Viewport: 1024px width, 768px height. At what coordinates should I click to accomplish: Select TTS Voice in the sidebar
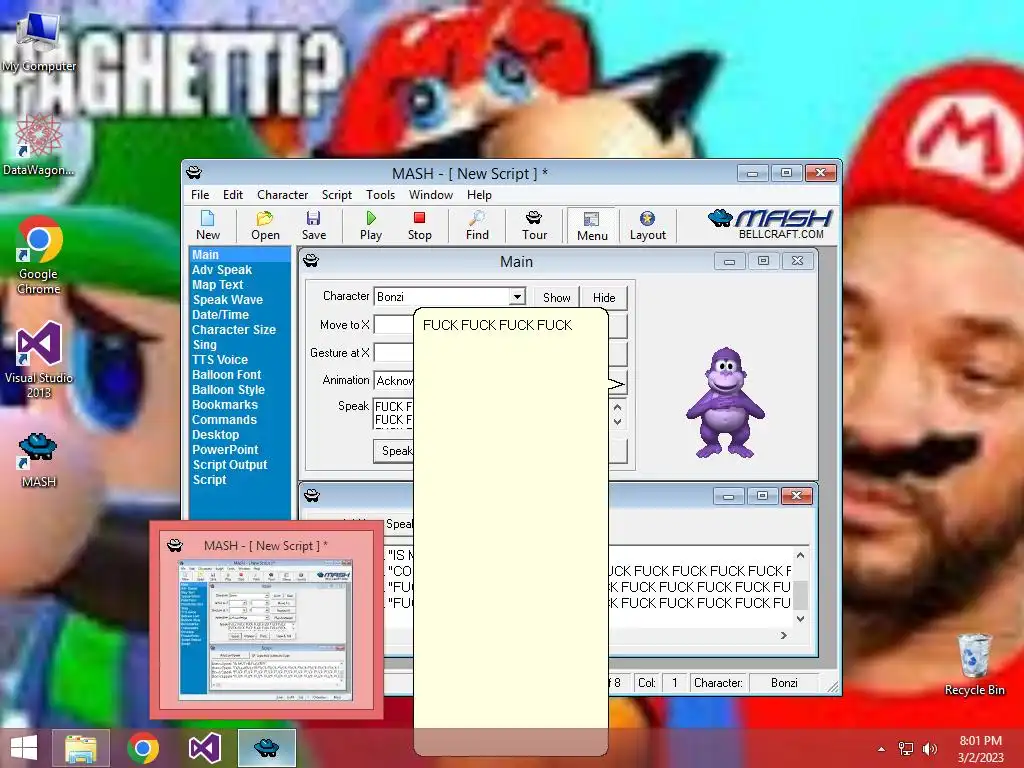[x=220, y=360]
